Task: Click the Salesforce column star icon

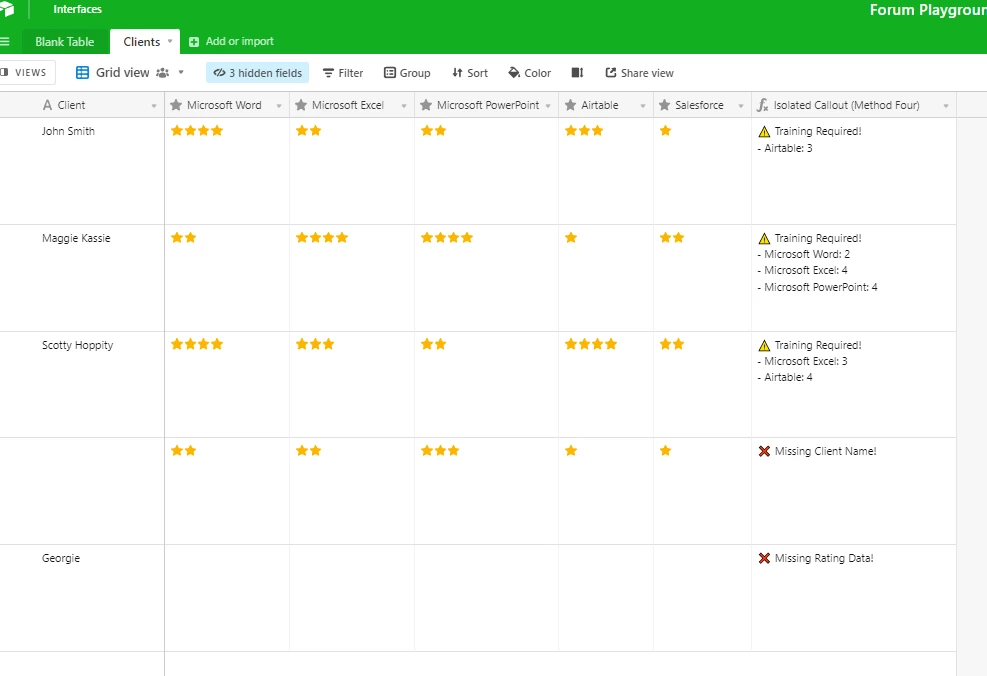Action: pos(664,105)
